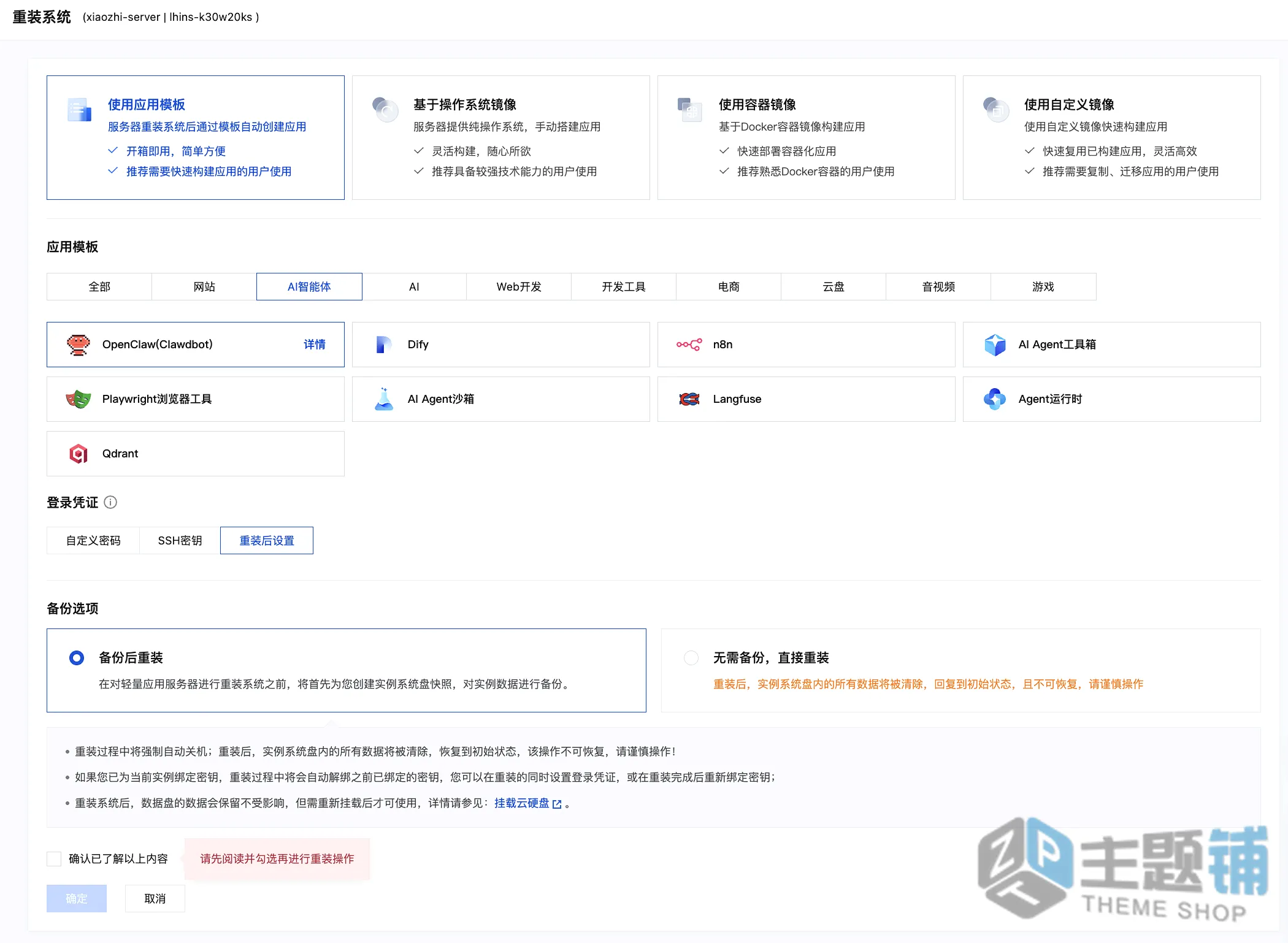Choose 重装后设置 credential option

pyautogui.click(x=267, y=541)
